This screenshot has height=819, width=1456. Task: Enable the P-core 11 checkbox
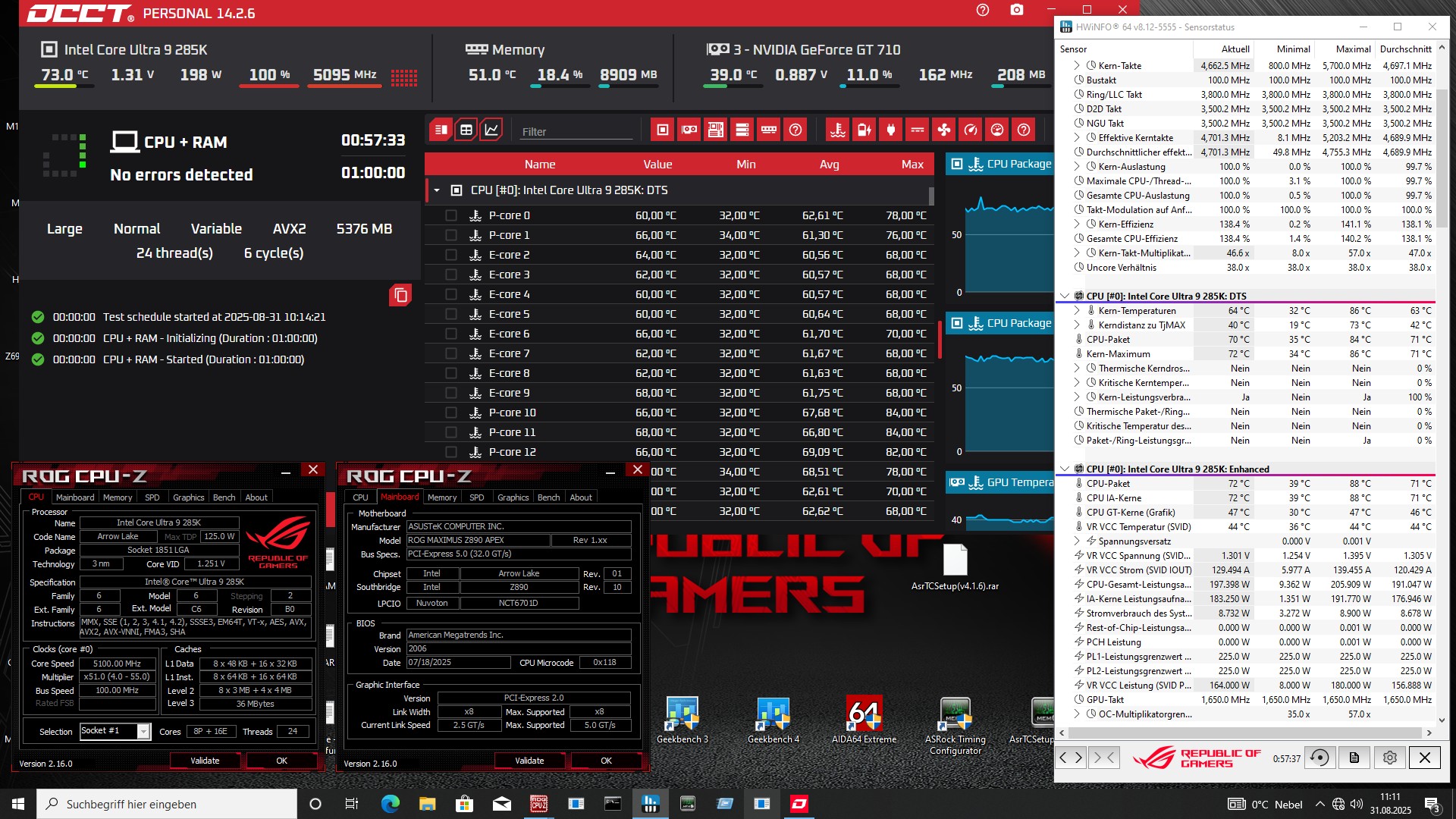[451, 432]
